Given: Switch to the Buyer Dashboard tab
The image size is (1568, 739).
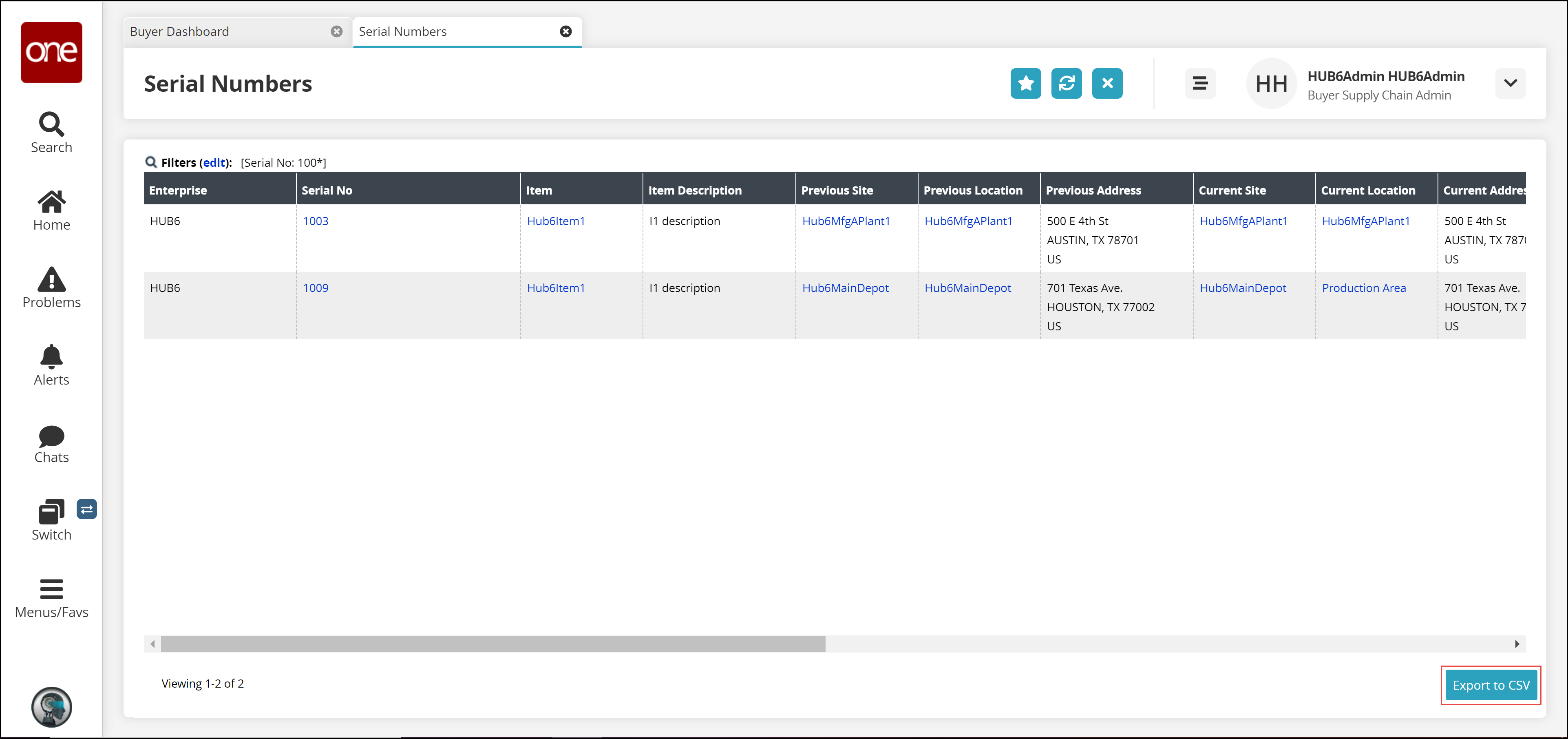Looking at the screenshot, I should [179, 32].
